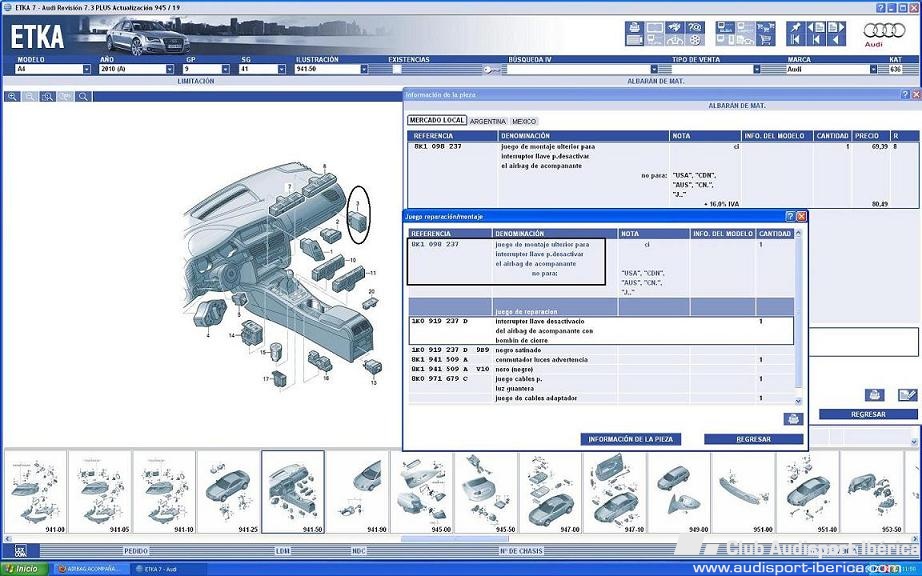
Task: Click the thumbnail strip horizontal scrollbar thumb
Action: pos(454,538)
